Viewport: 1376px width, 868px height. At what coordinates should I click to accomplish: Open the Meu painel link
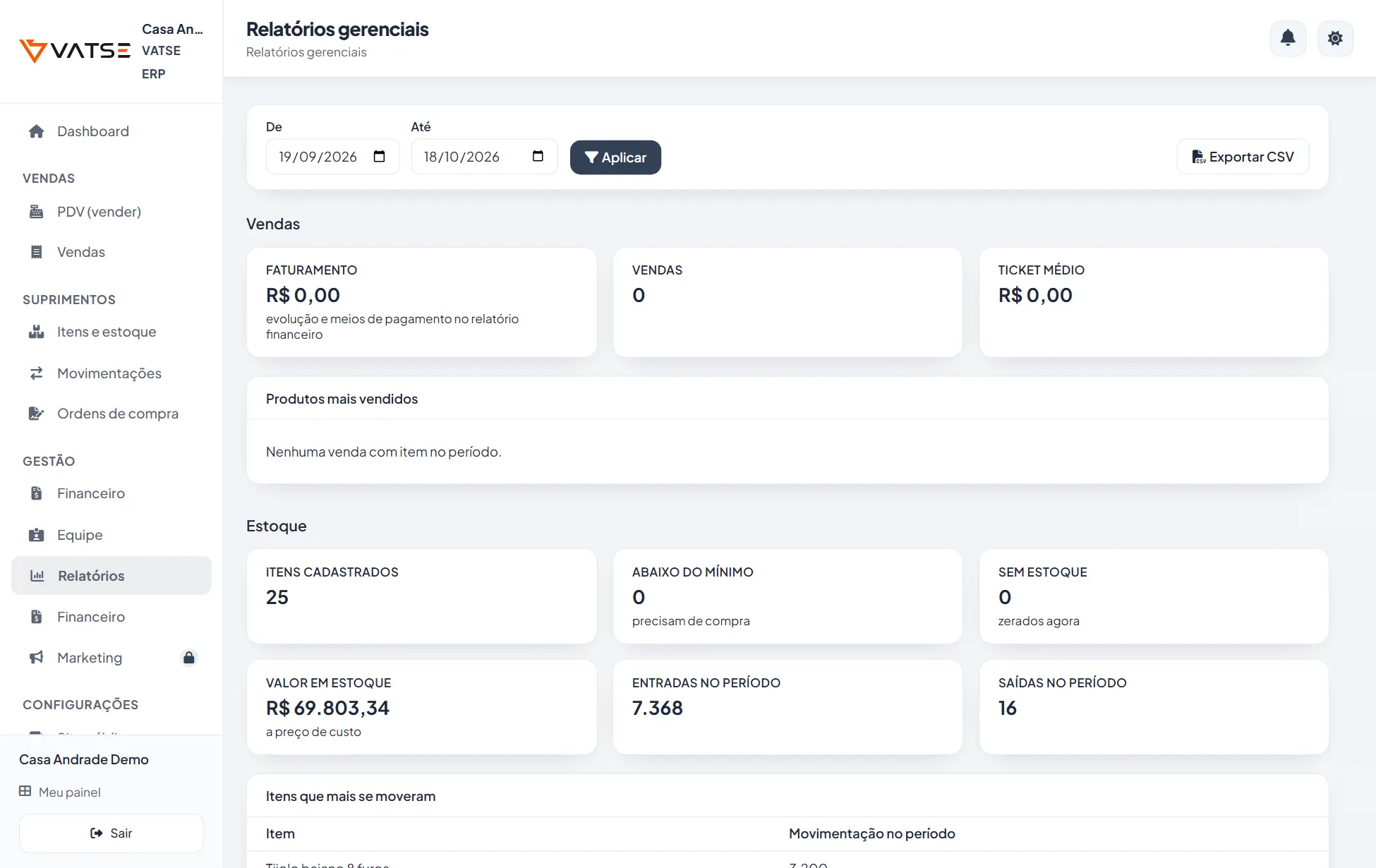[60, 792]
